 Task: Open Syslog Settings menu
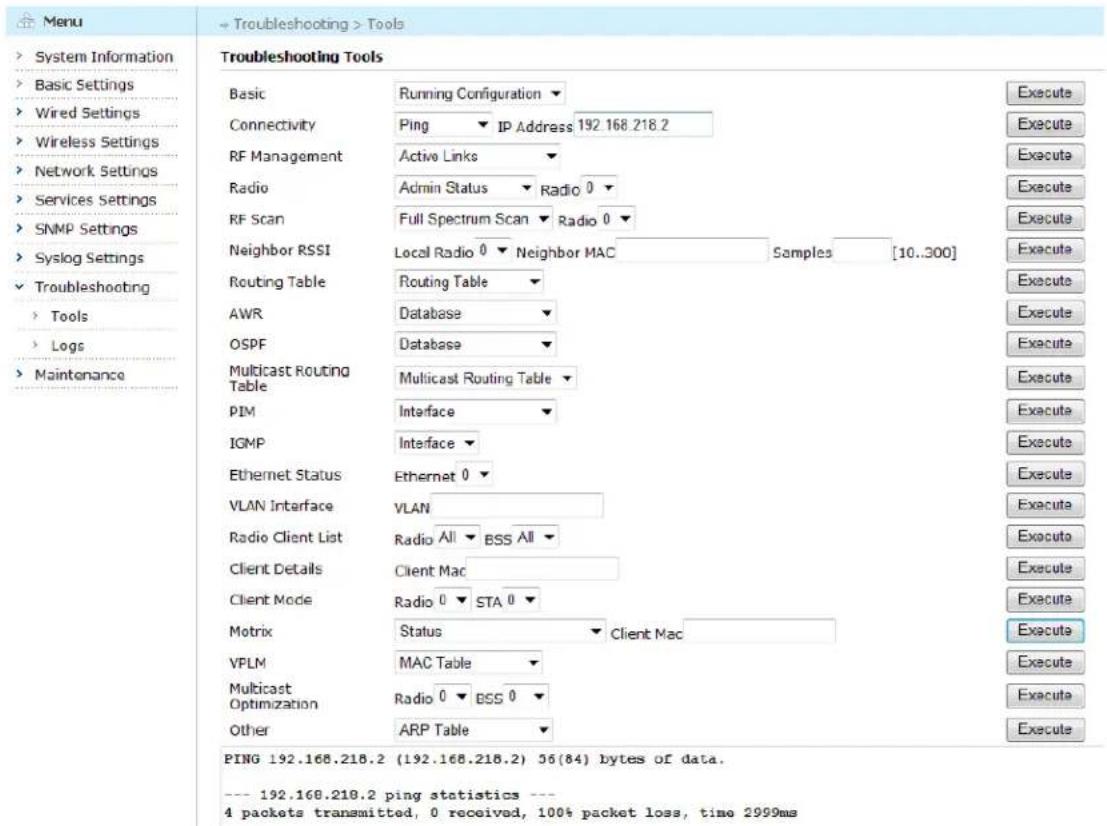point(89,258)
